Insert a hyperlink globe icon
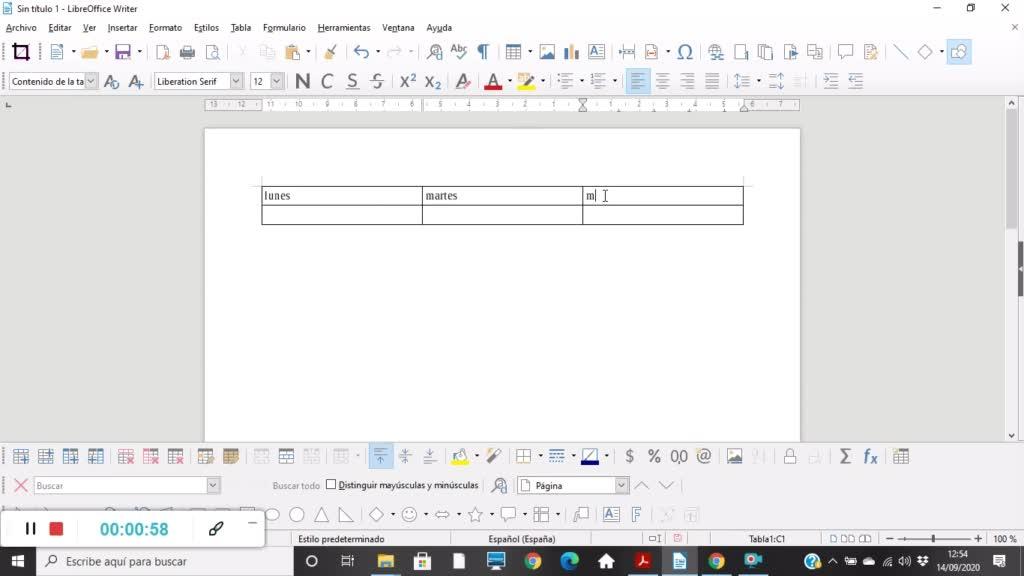 point(716,52)
